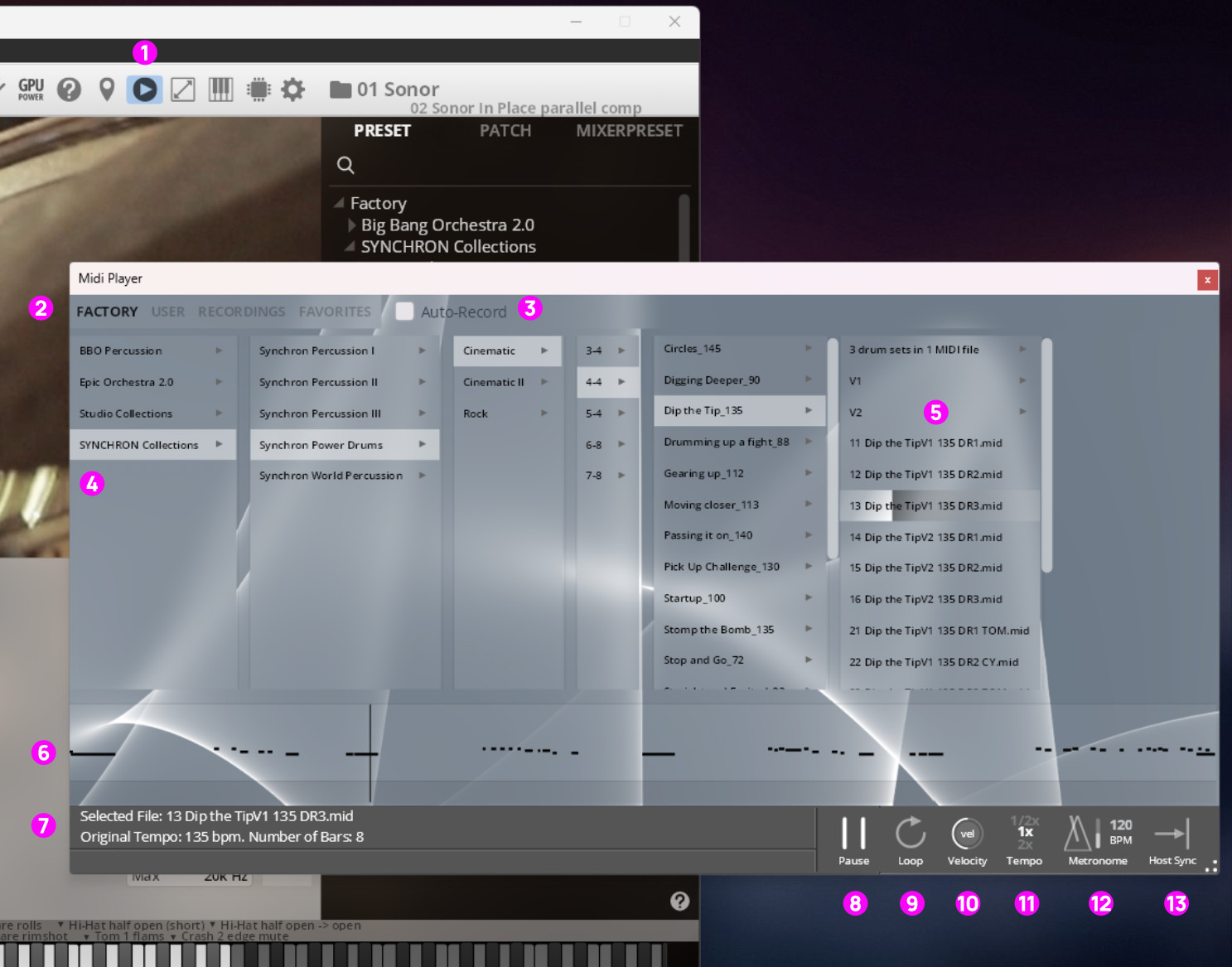Click the location pin icon
Image resolution: width=1232 pixels, height=967 pixels.
[x=106, y=89]
